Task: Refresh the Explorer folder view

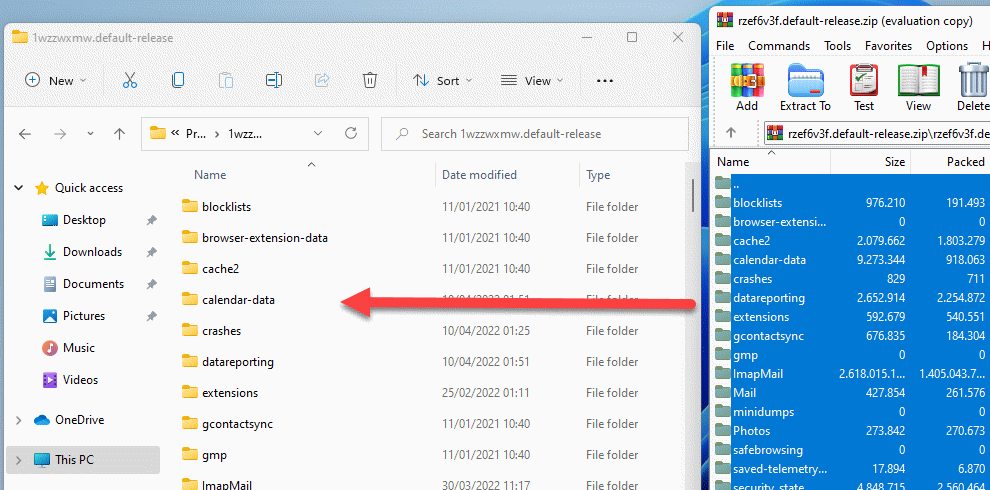Action: coord(351,134)
